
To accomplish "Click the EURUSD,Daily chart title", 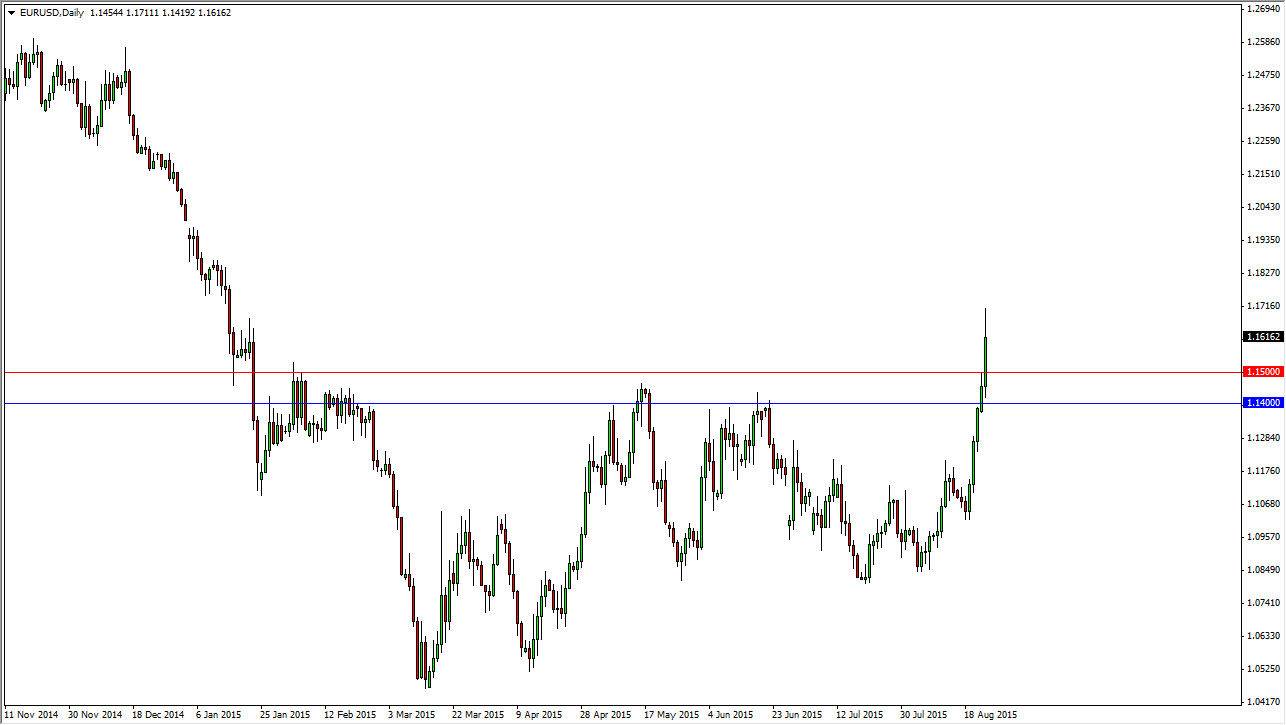I will coord(52,13).
